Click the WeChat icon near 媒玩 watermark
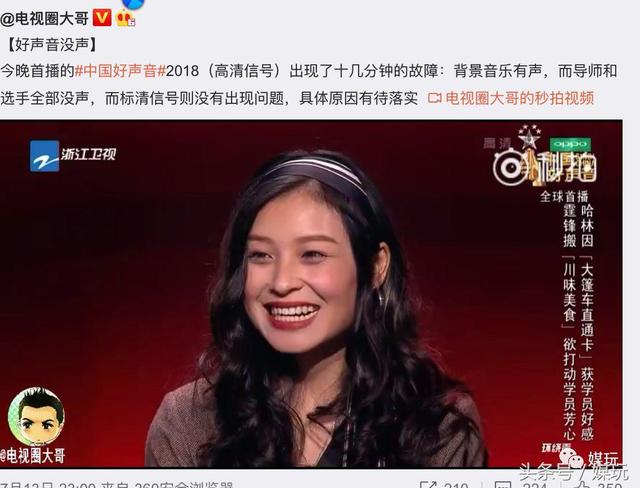The height and width of the screenshot is (488, 640). point(571,459)
